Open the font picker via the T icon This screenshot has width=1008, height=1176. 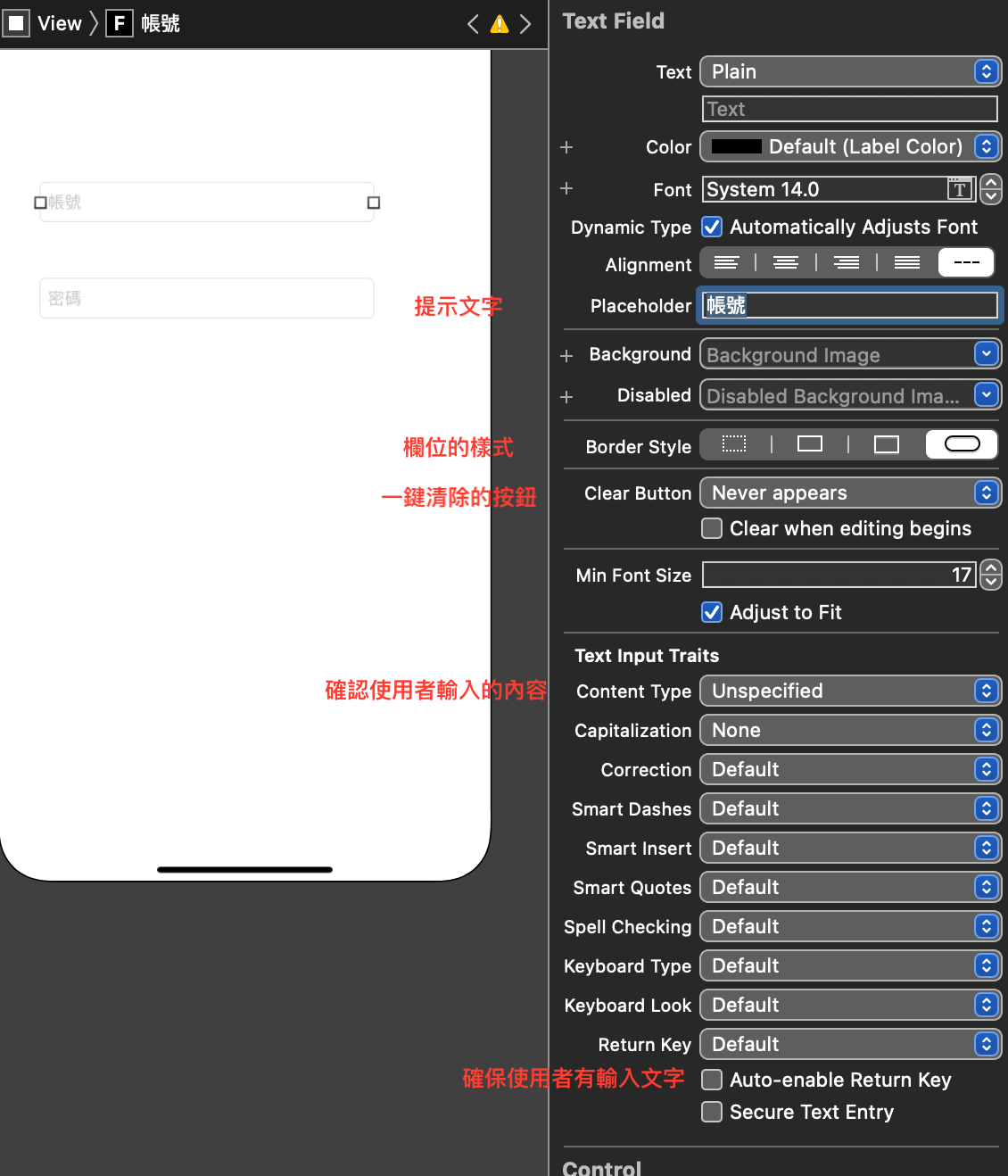[959, 189]
